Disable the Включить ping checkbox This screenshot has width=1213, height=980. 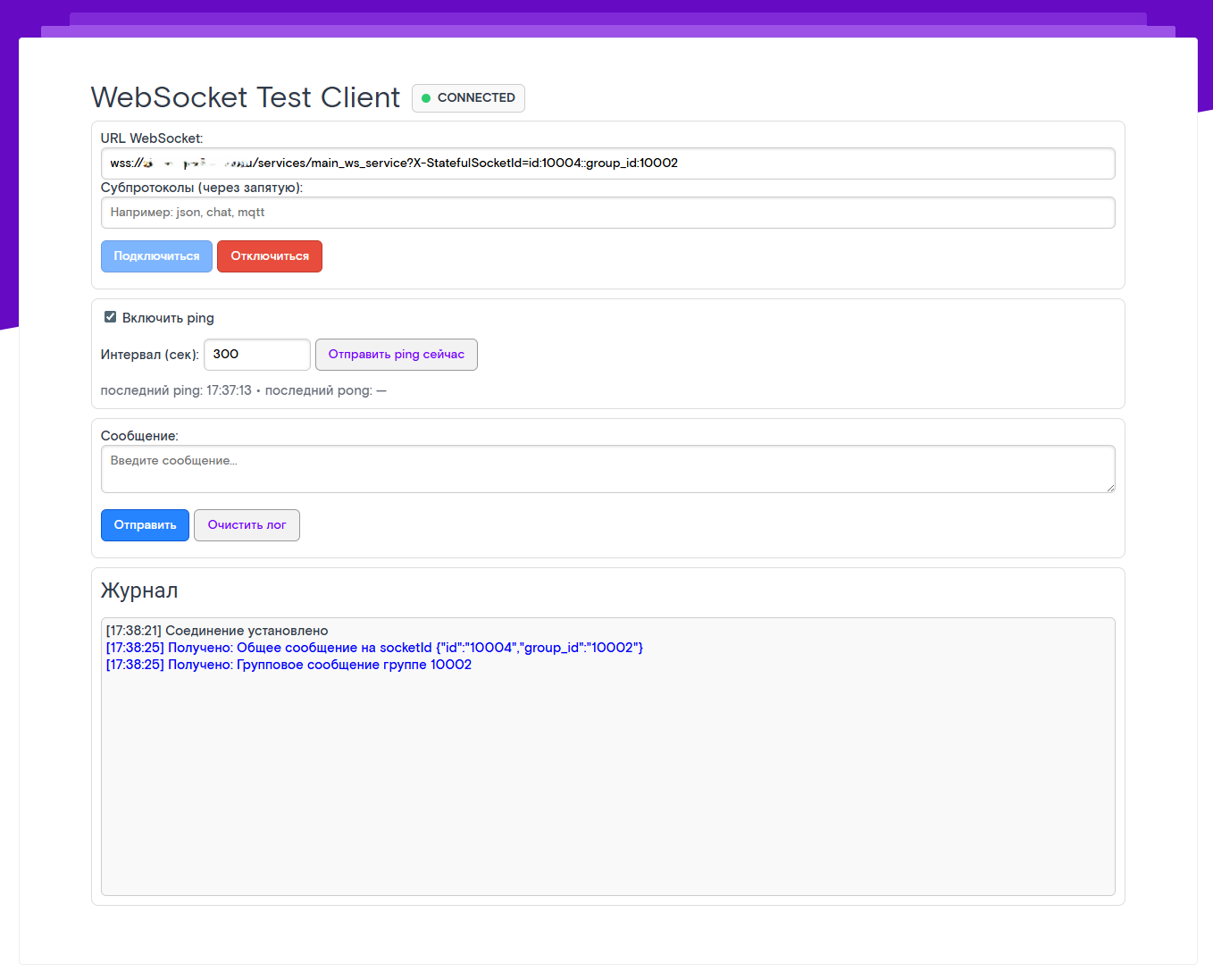coord(111,317)
